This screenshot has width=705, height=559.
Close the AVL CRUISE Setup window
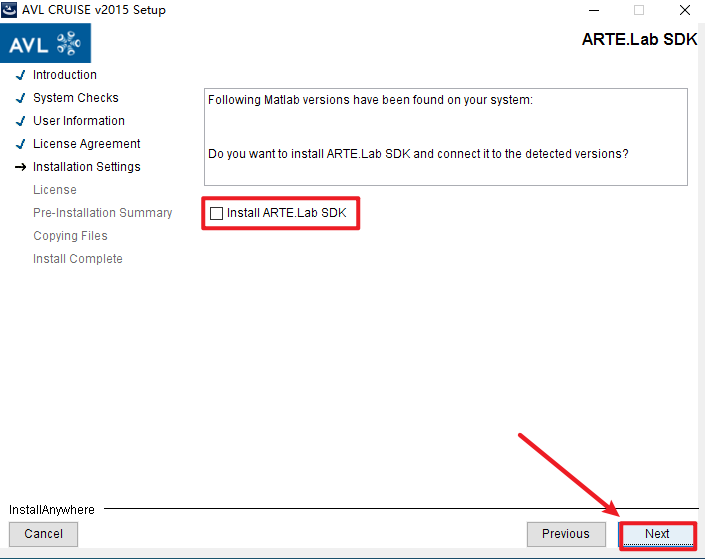click(684, 10)
